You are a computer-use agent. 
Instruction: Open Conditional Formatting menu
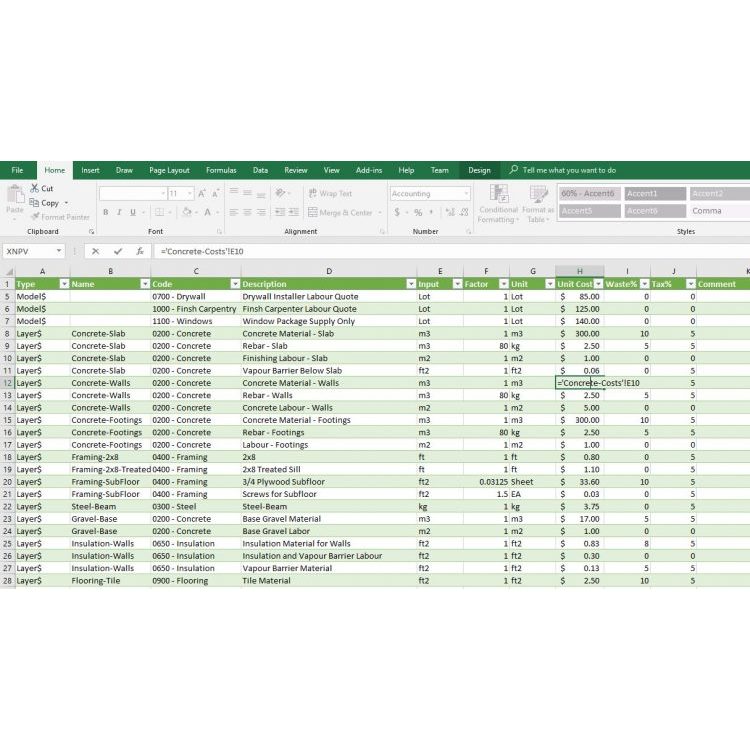point(498,204)
